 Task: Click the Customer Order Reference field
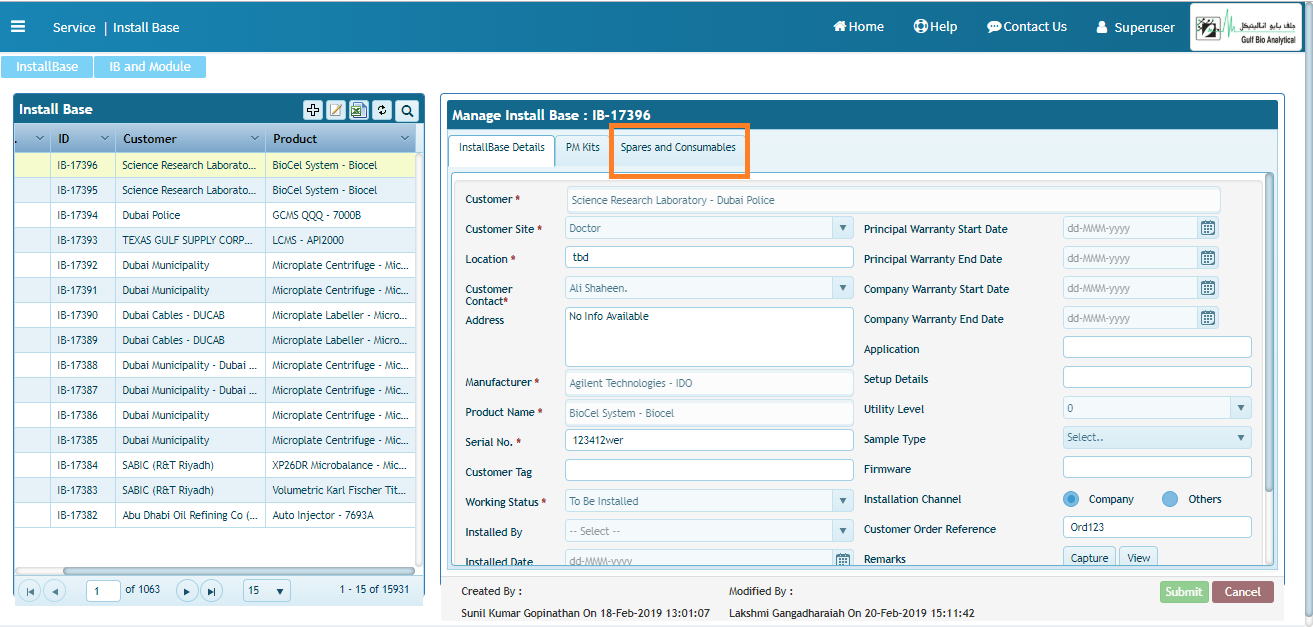point(1157,528)
